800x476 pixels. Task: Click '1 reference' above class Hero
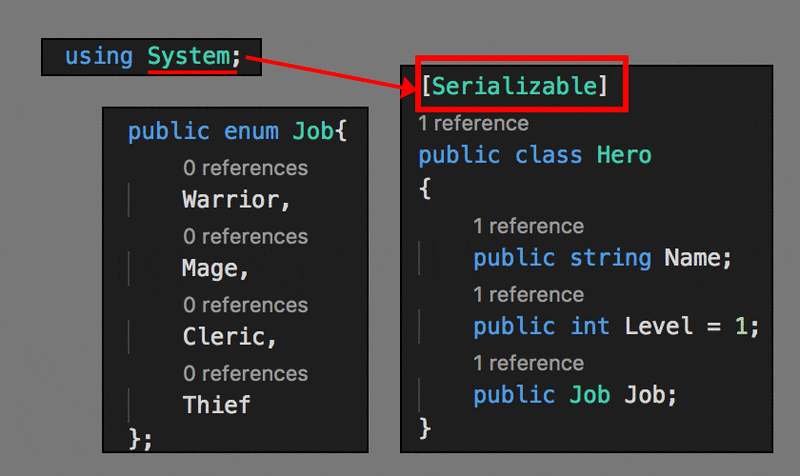pyautogui.click(x=473, y=123)
